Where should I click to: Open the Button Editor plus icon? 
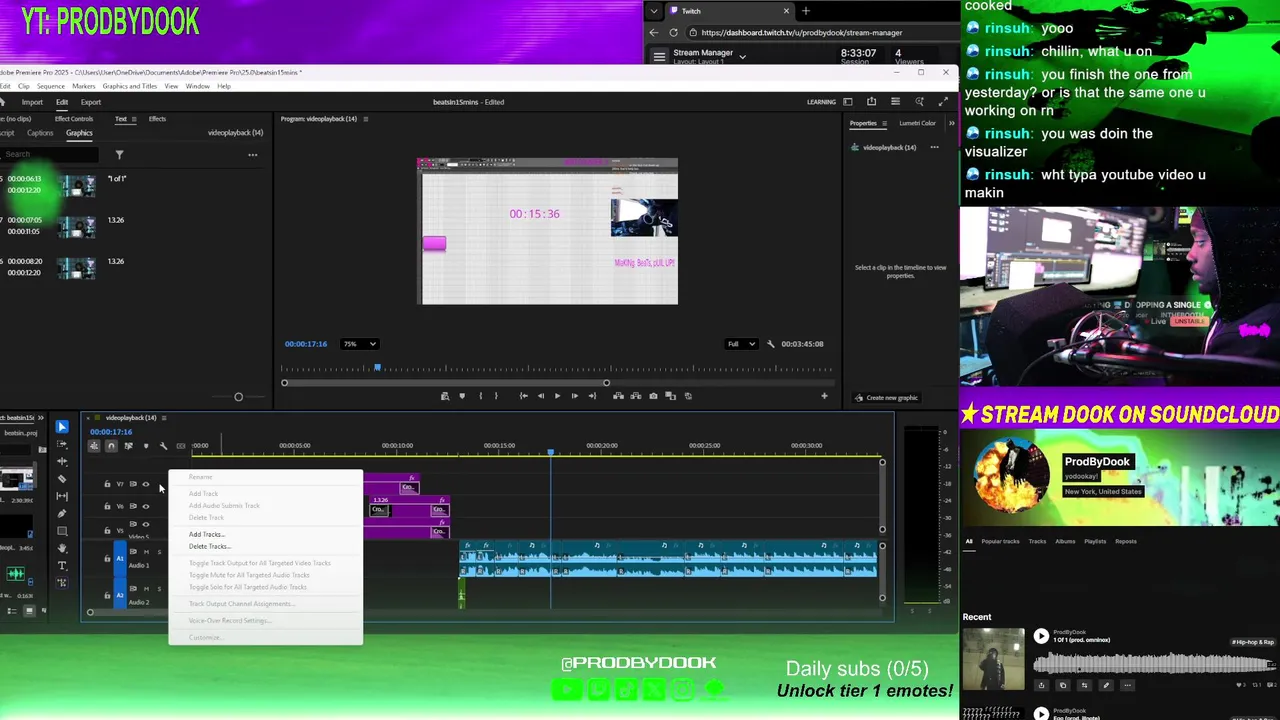pos(824,396)
